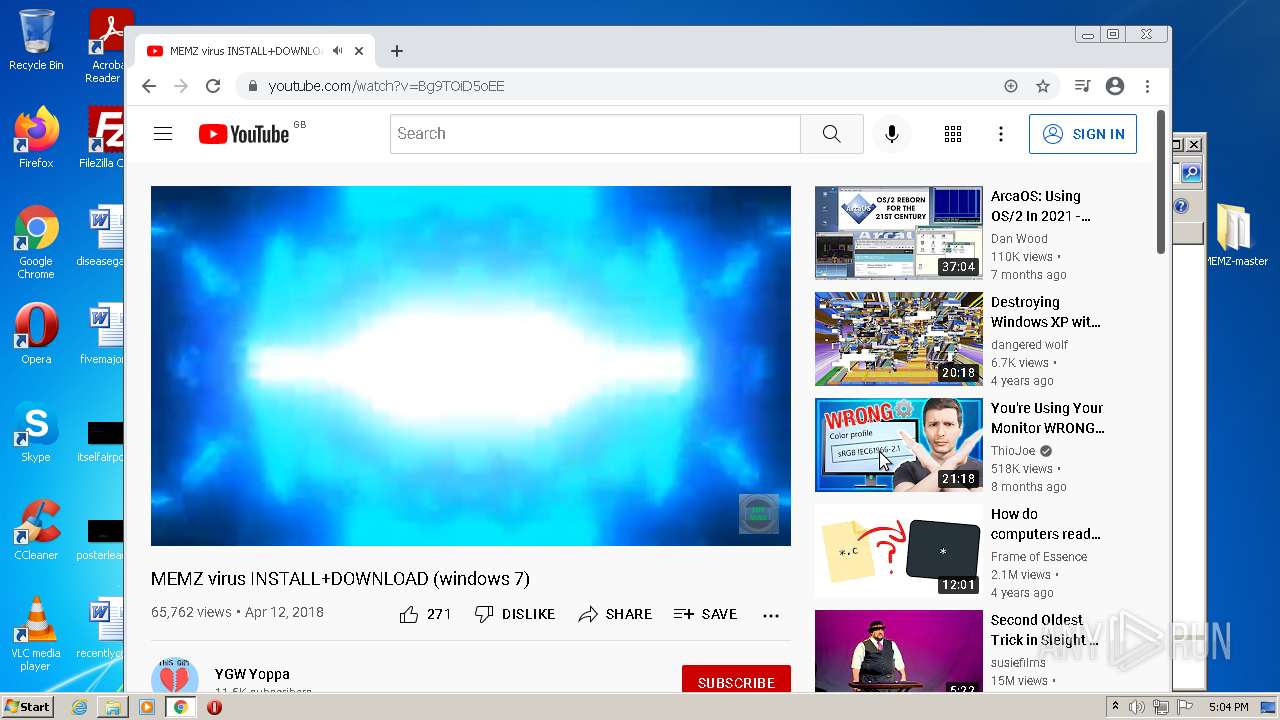The image size is (1280, 720).
Task: Visit the Frame of Essence channel name
Action: point(1039,557)
